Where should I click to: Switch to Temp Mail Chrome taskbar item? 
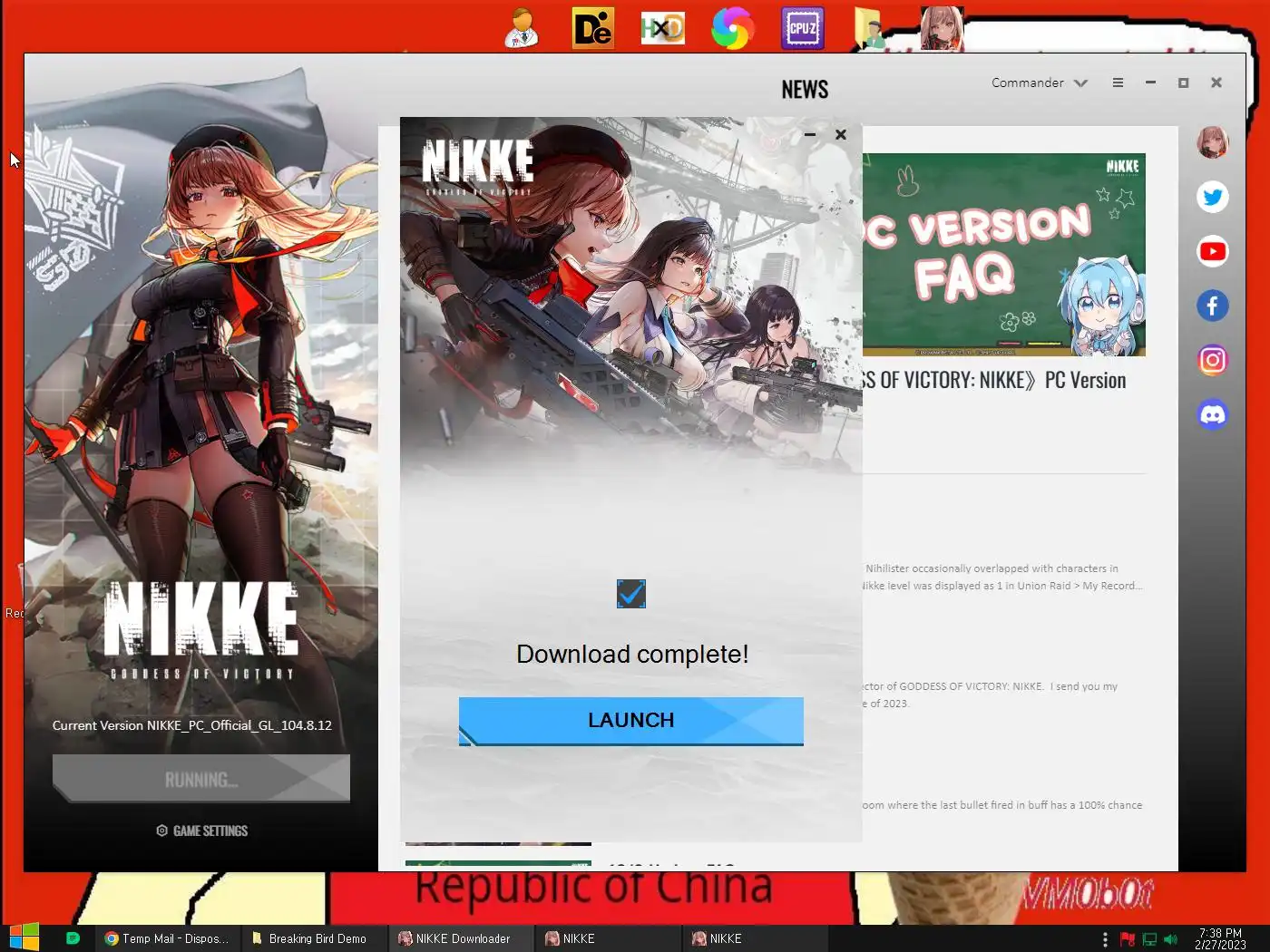point(167,938)
